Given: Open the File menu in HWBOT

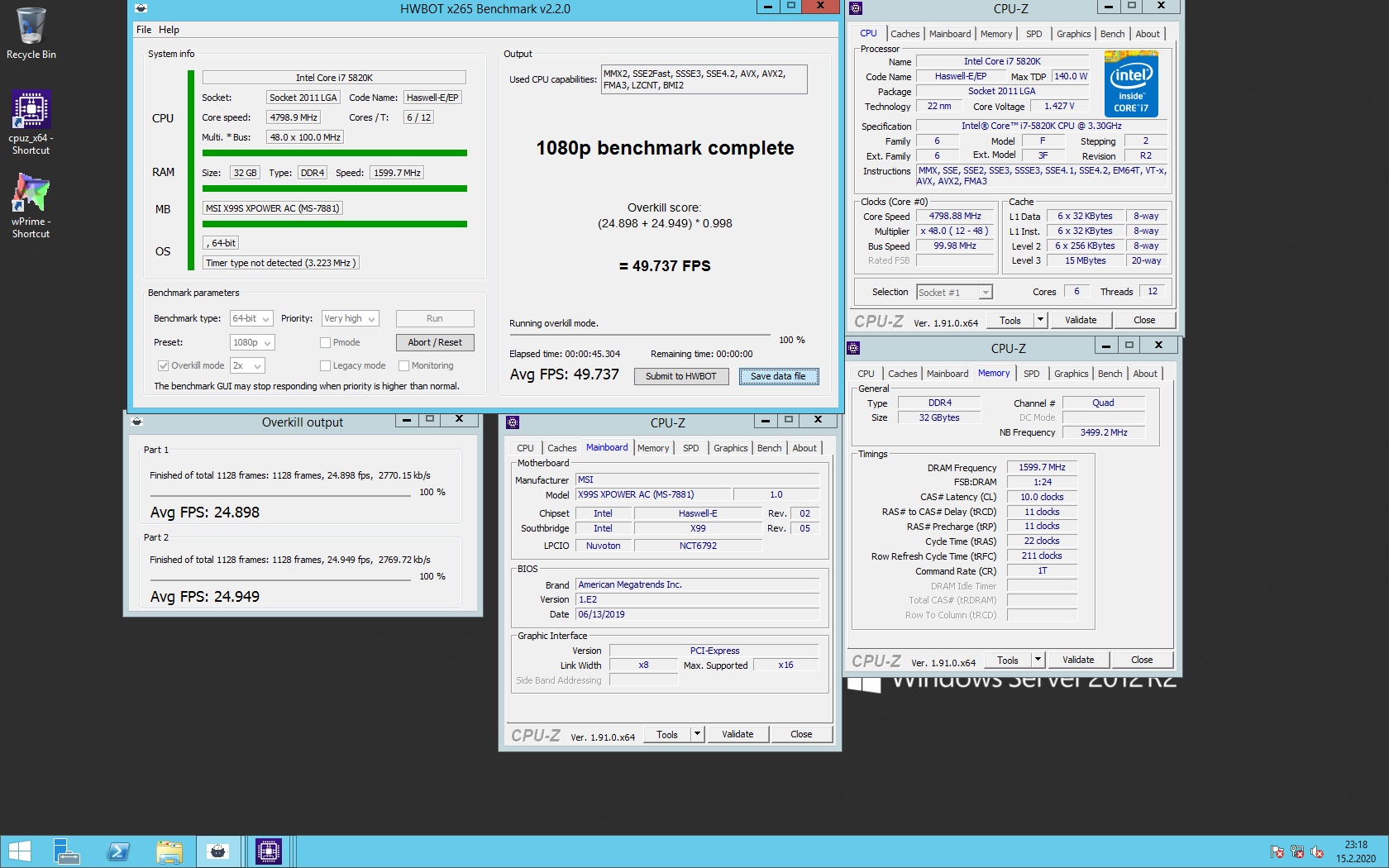Looking at the screenshot, I should click(144, 30).
